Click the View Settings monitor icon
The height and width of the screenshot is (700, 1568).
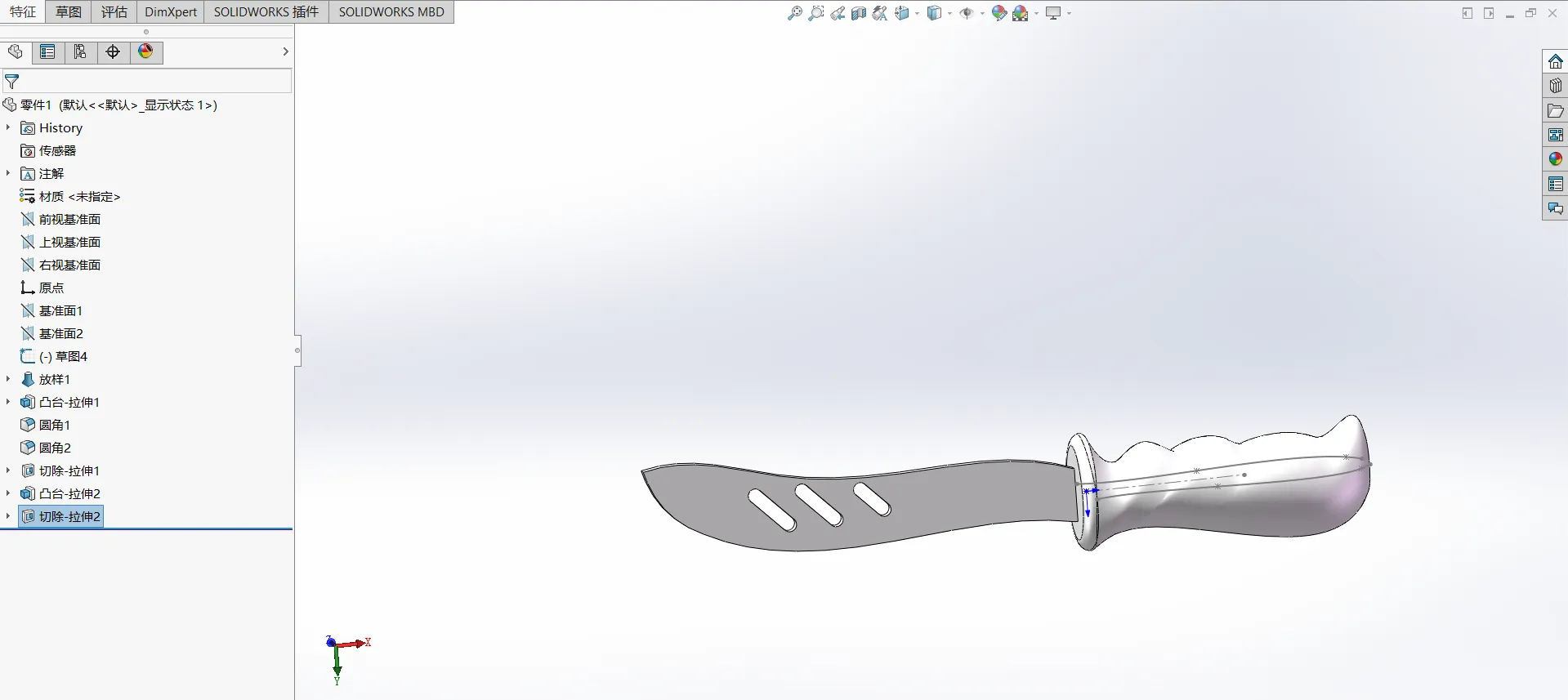pyautogui.click(x=1053, y=13)
